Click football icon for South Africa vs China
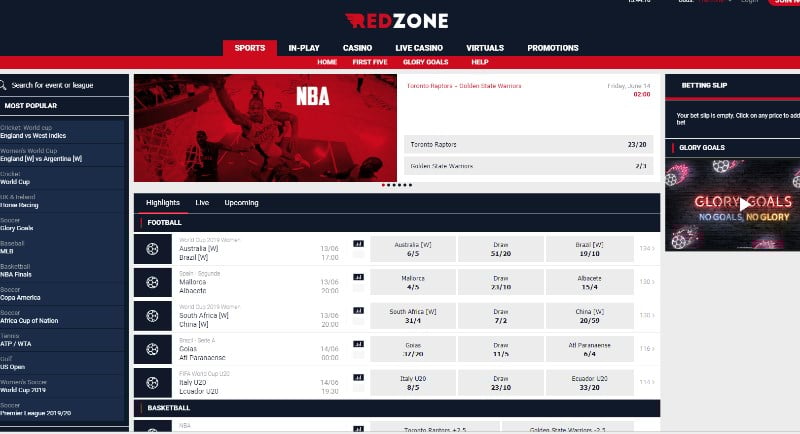The height and width of the screenshot is (434, 800). point(153,316)
